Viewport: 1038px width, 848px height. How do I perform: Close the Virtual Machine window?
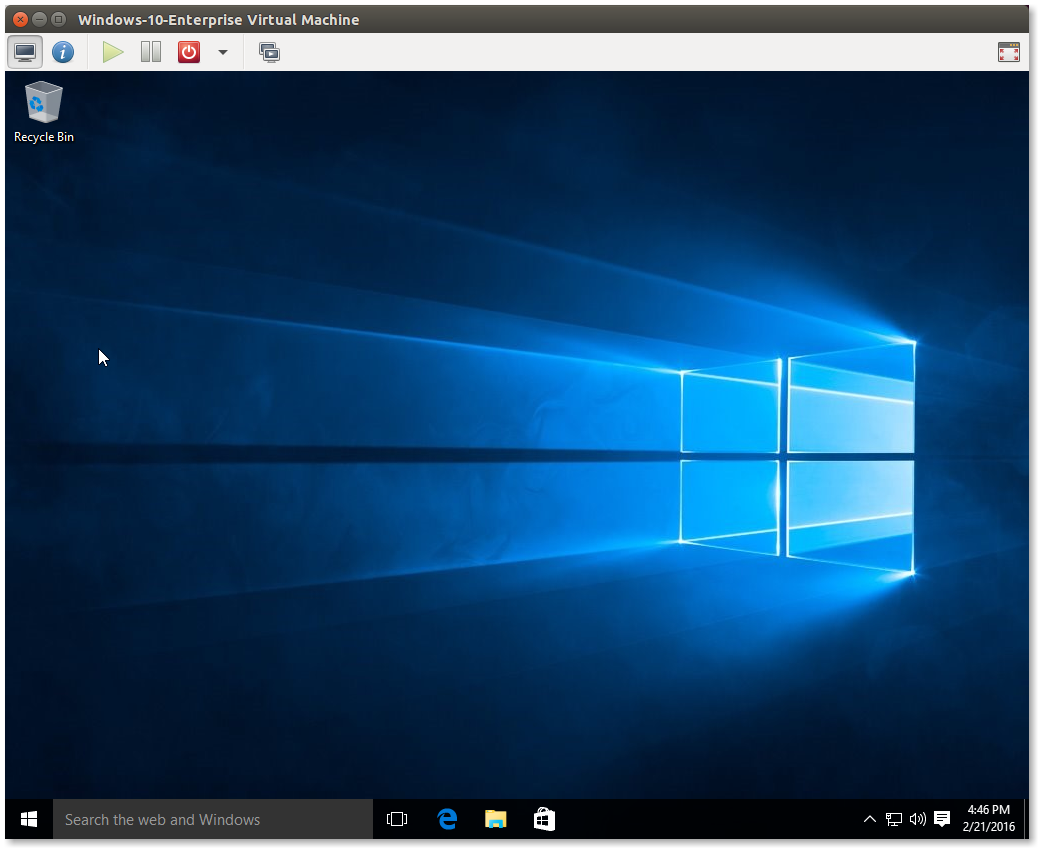(x=21, y=19)
